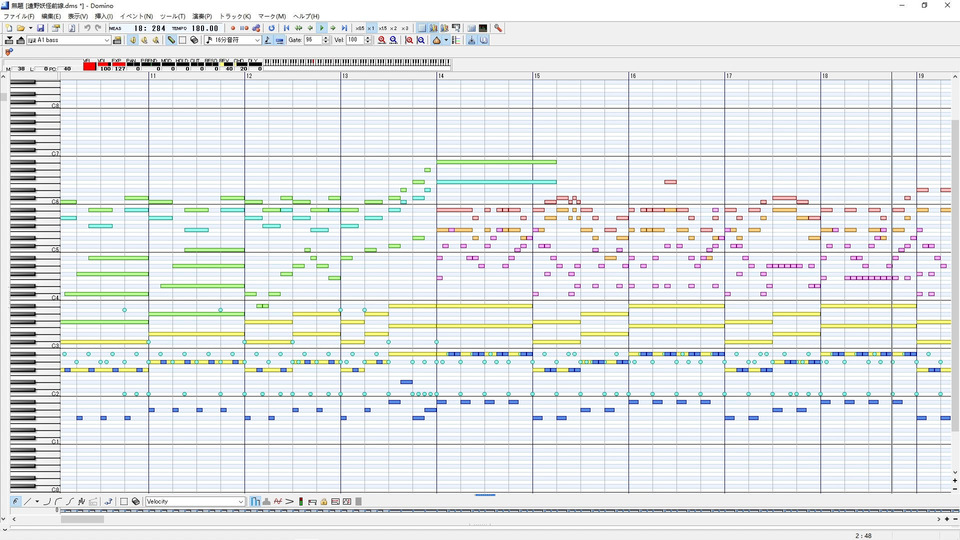Jump to the beginning of the song
The width and height of the screenshot is (960, 540).
pyautogui.click(x=287, y=28)
